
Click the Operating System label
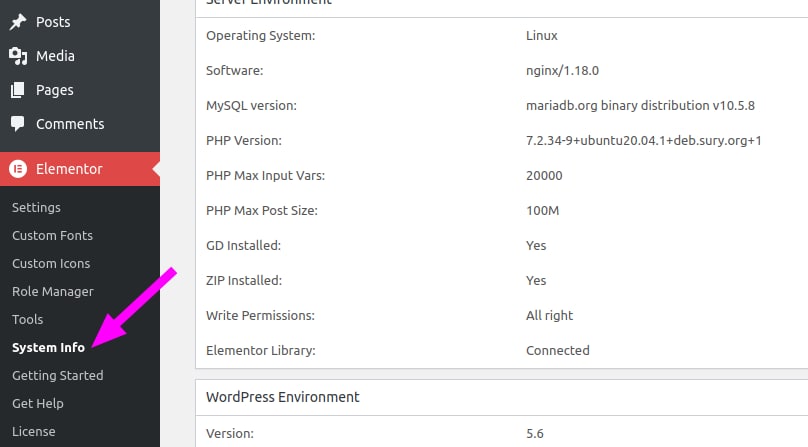(261, 36)
